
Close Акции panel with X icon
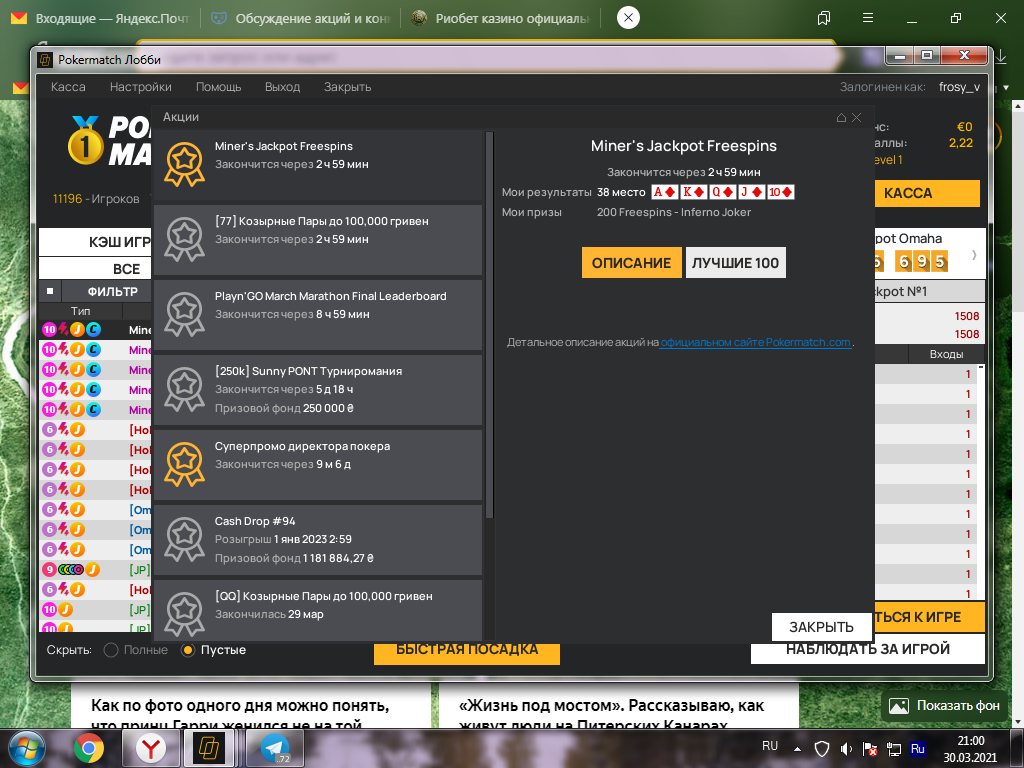[x=856, y=118]
